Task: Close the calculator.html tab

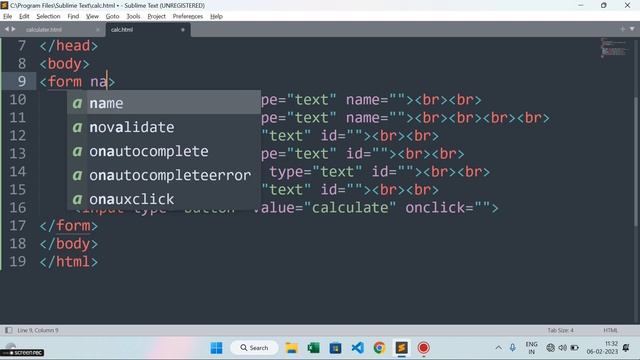Action: click(x=98, y=30)
